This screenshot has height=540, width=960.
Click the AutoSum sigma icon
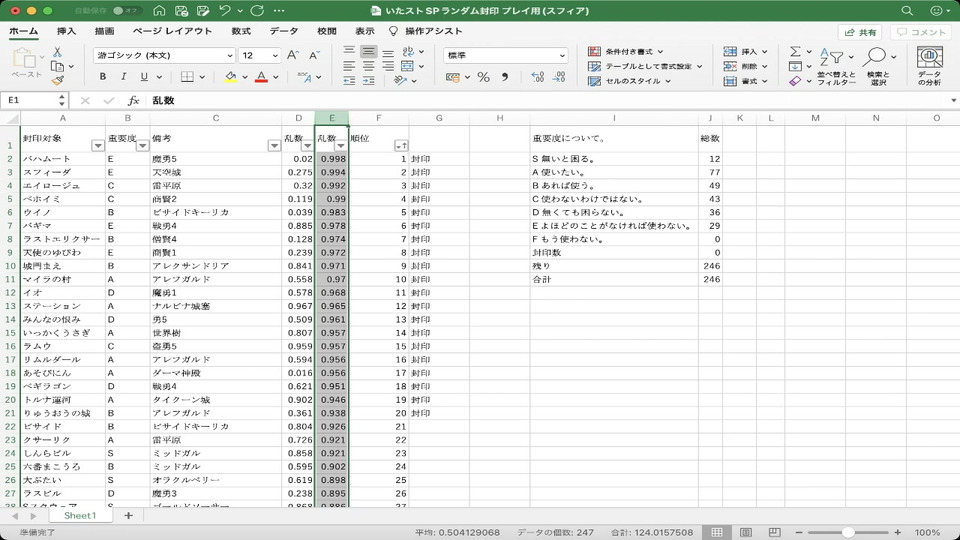coord(795,51)
